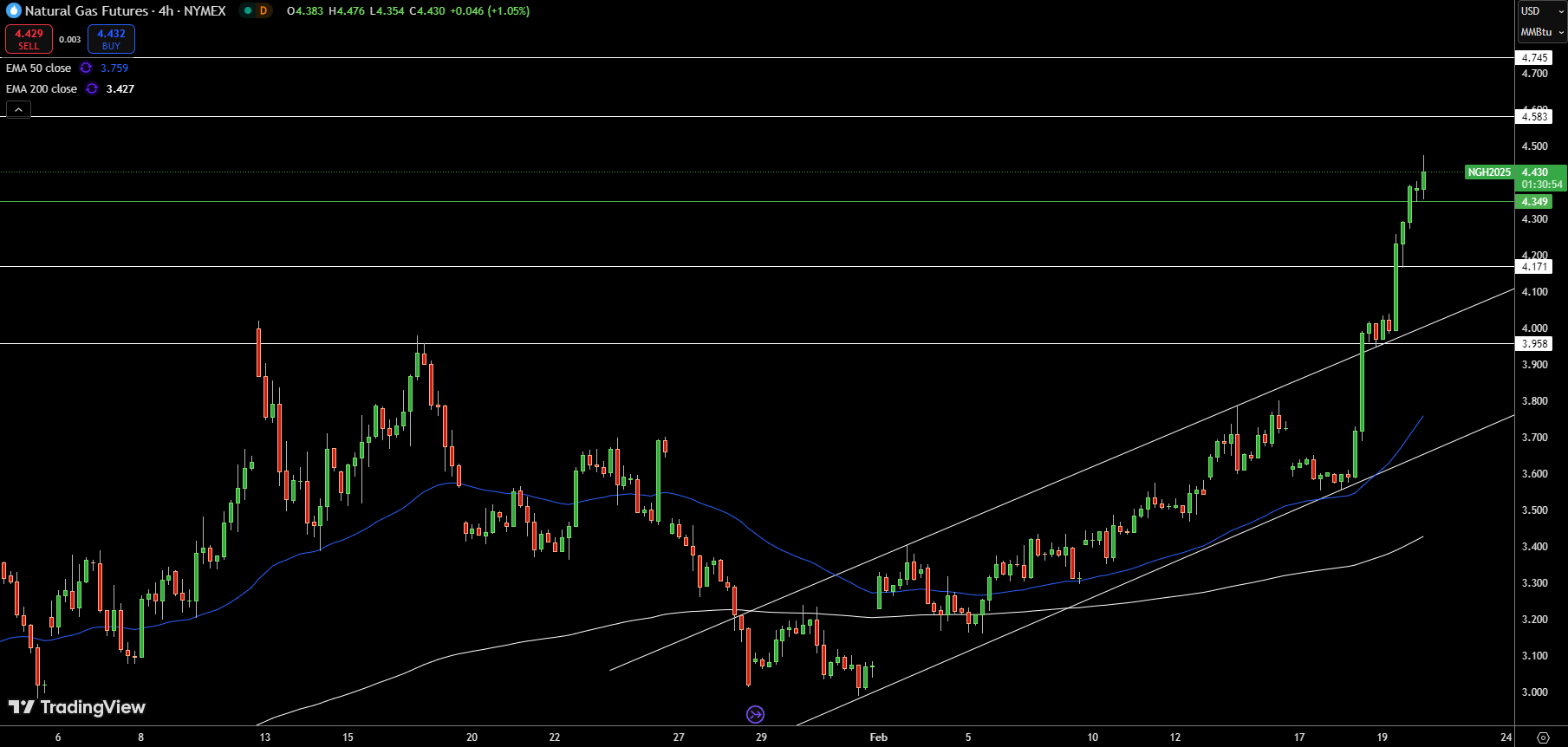The image size is (1568, 747).
Task: Click the 4.583 horizontal line price label
Action: coord(1534,117)
